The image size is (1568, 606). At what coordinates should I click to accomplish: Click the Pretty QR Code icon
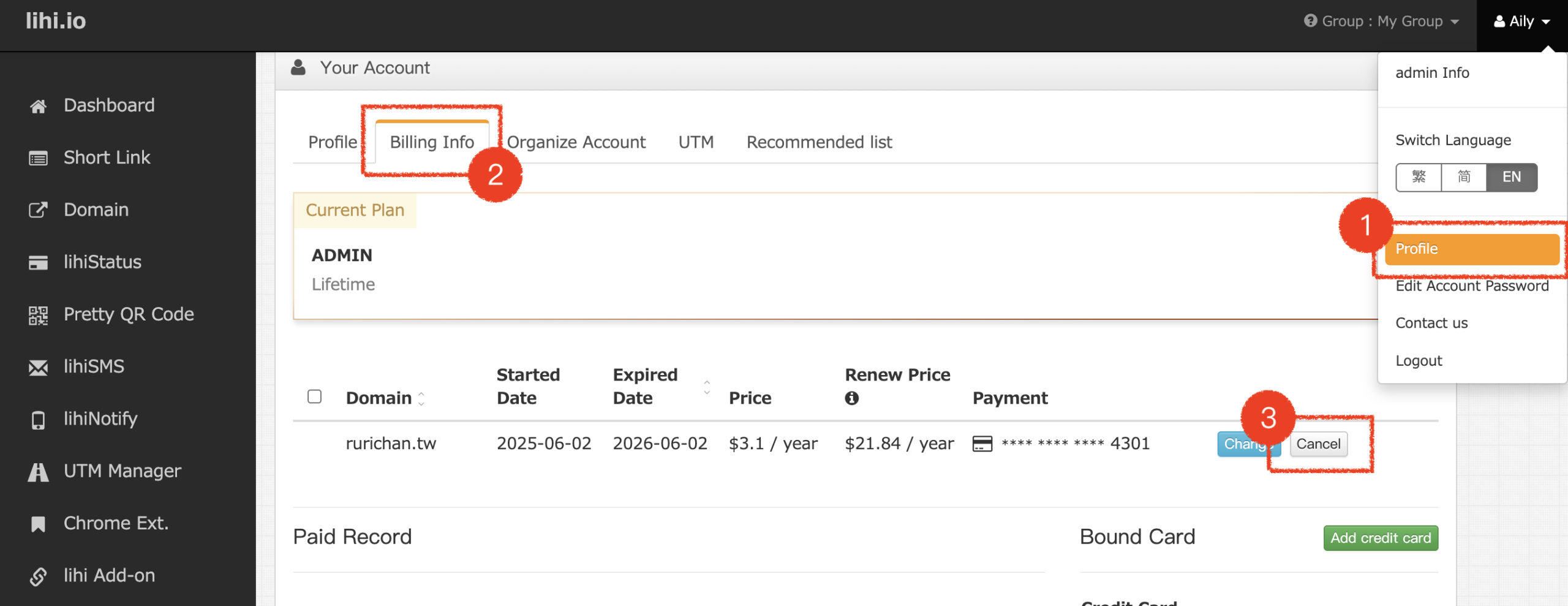coord(38,315)
